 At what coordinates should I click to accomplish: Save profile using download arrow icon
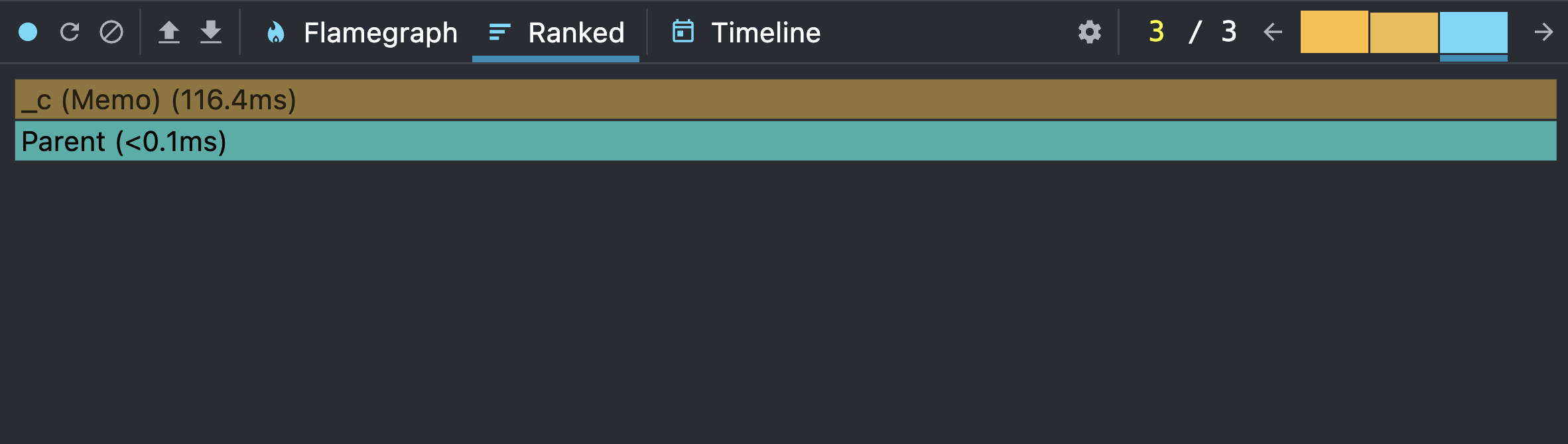[x=211, y=32]
